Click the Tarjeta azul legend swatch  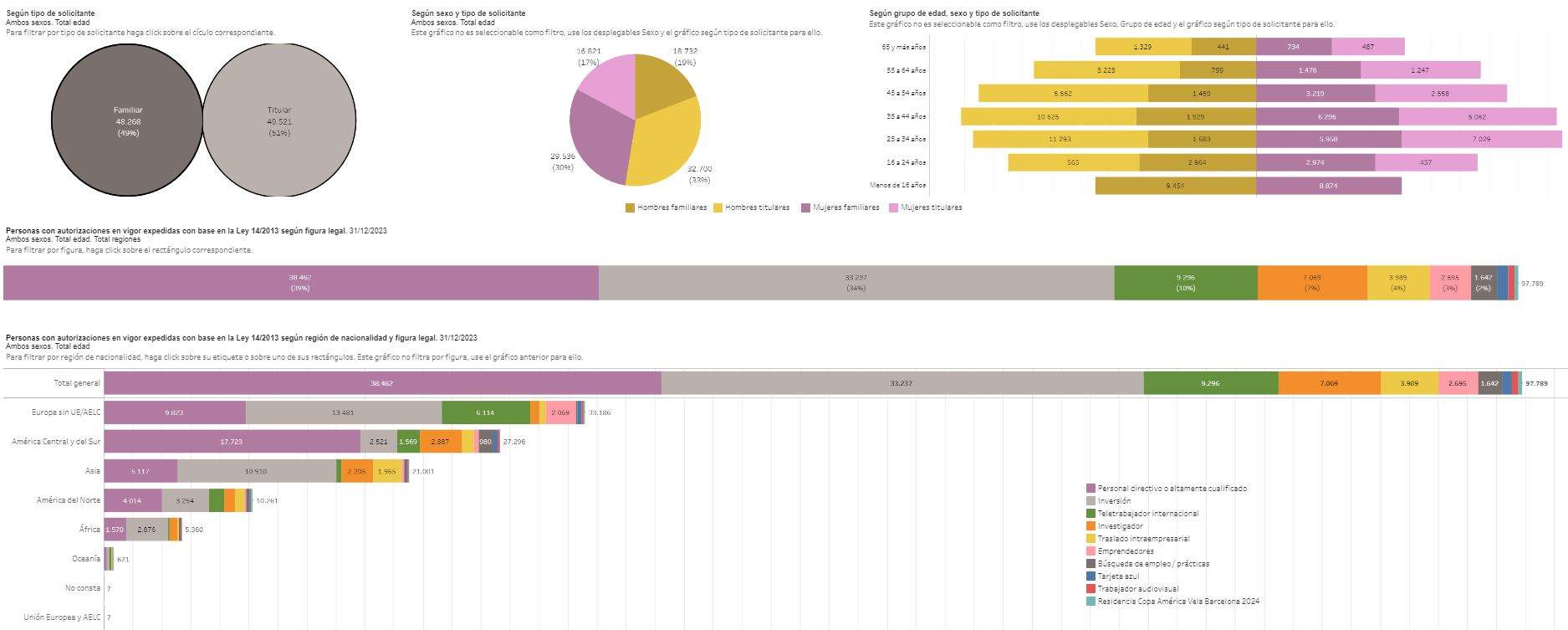(x=1090, y=576)
